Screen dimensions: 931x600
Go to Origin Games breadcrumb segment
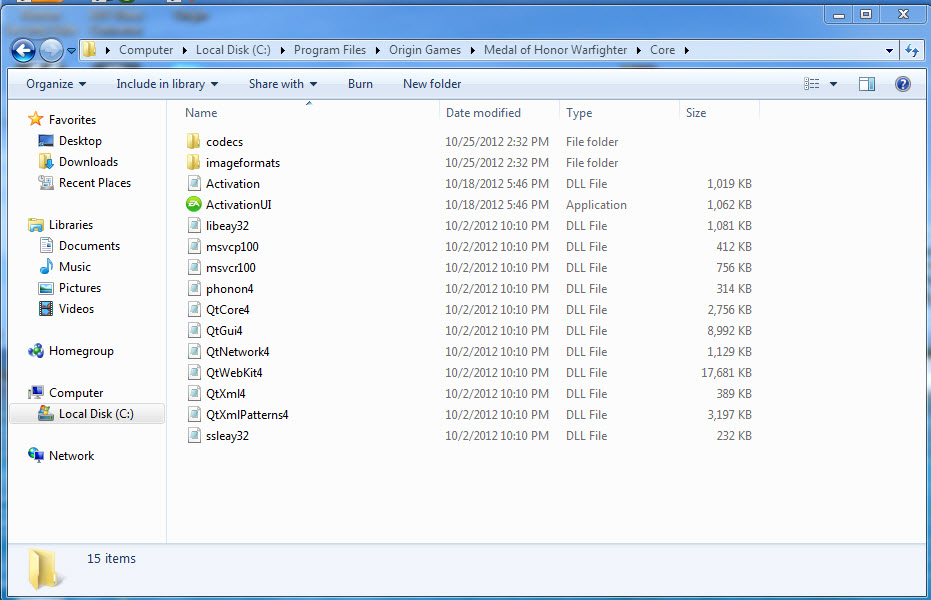click(x=425, y=50)
